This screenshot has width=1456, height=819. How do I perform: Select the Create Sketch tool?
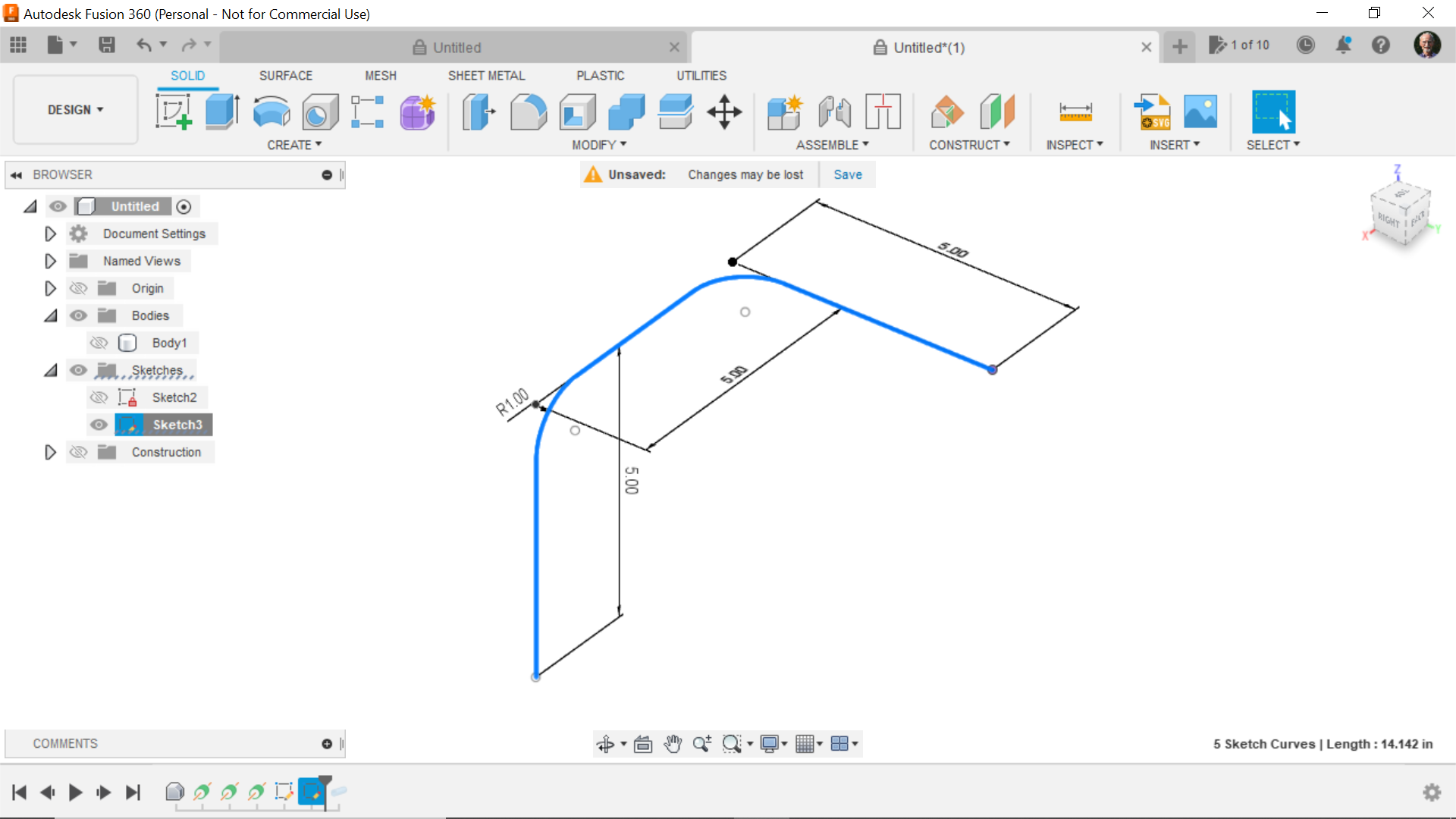pyautogui.click(x=173, y=112)
